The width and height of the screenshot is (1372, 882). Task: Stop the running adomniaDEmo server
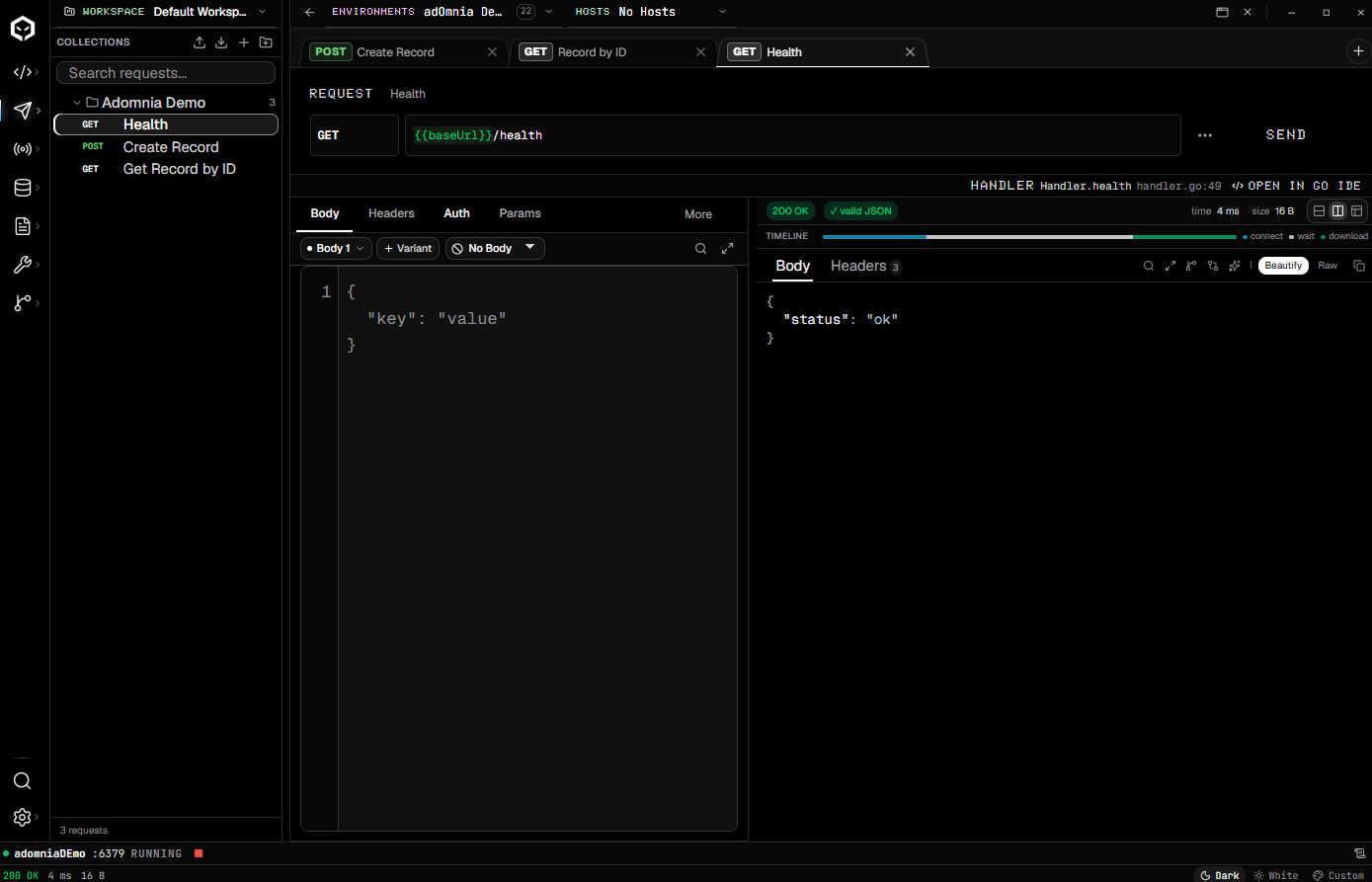(x=199, y=853)
